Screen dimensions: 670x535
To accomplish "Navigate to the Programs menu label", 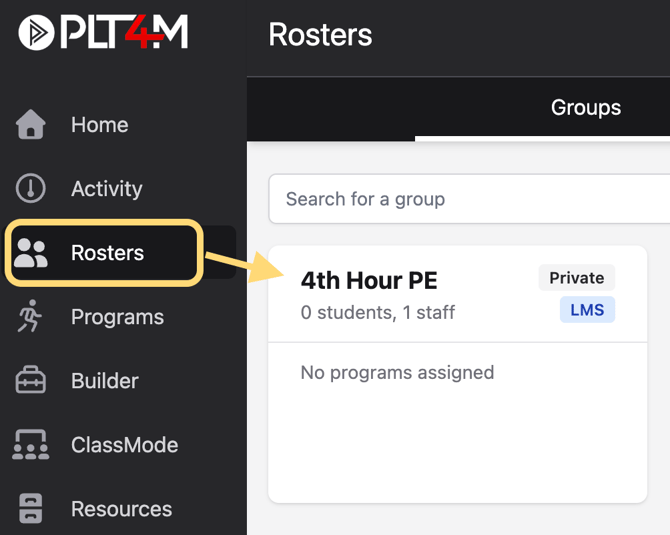I will pos(118,317).
